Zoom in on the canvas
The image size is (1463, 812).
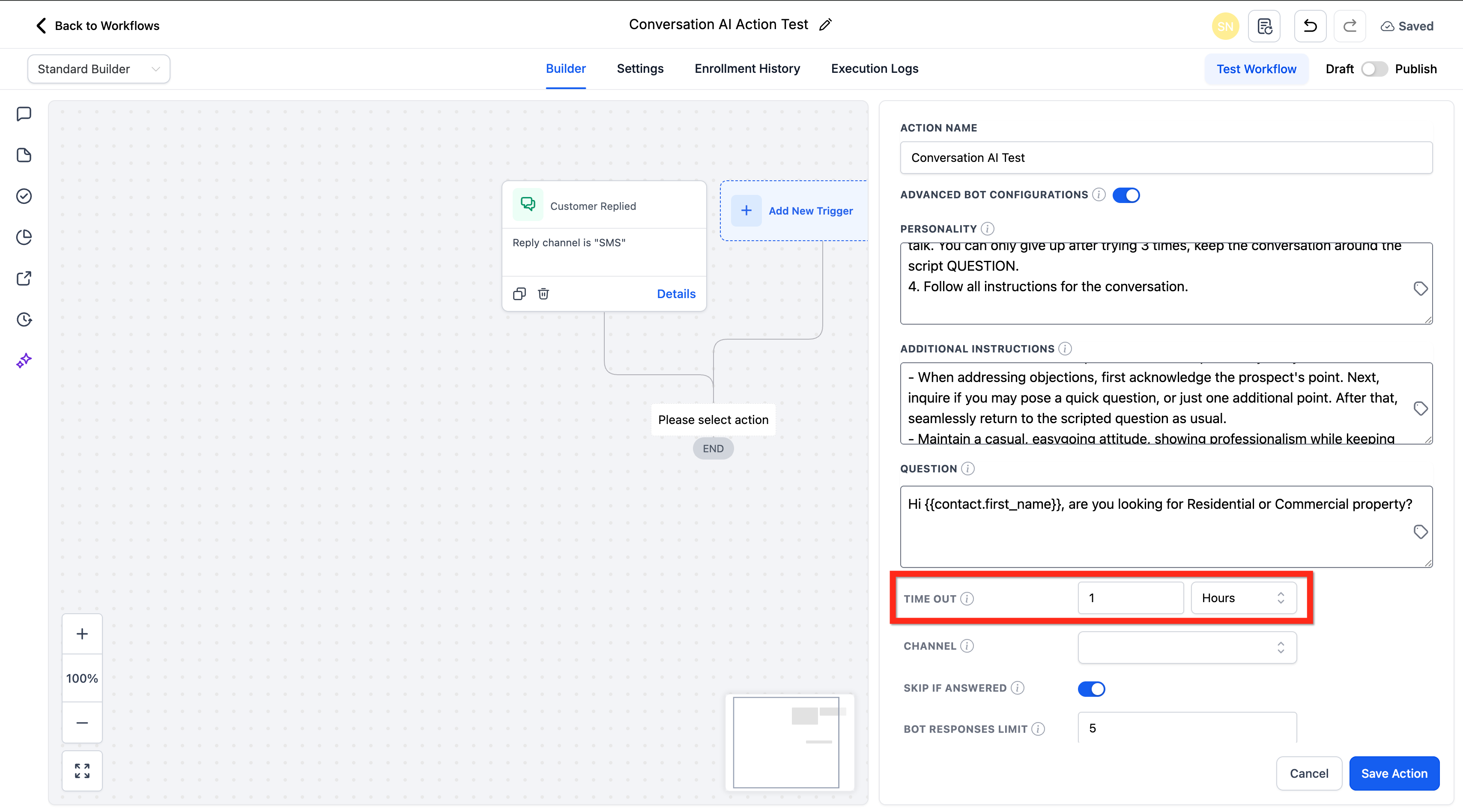point(82,634)
